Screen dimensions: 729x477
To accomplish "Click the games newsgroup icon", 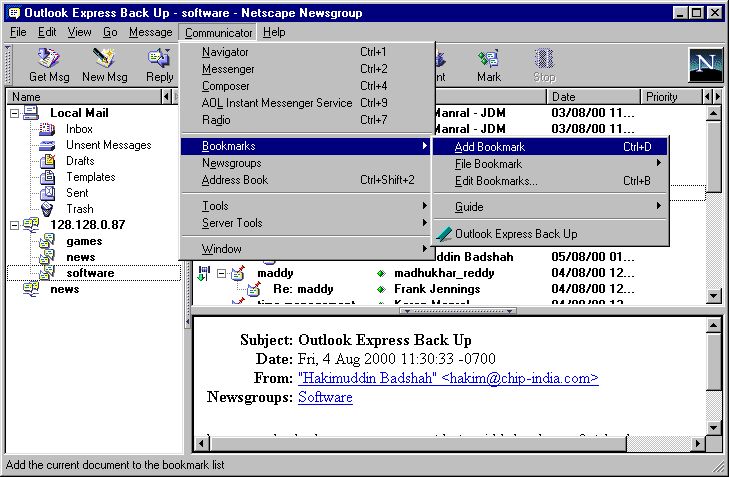I will 47,241.
